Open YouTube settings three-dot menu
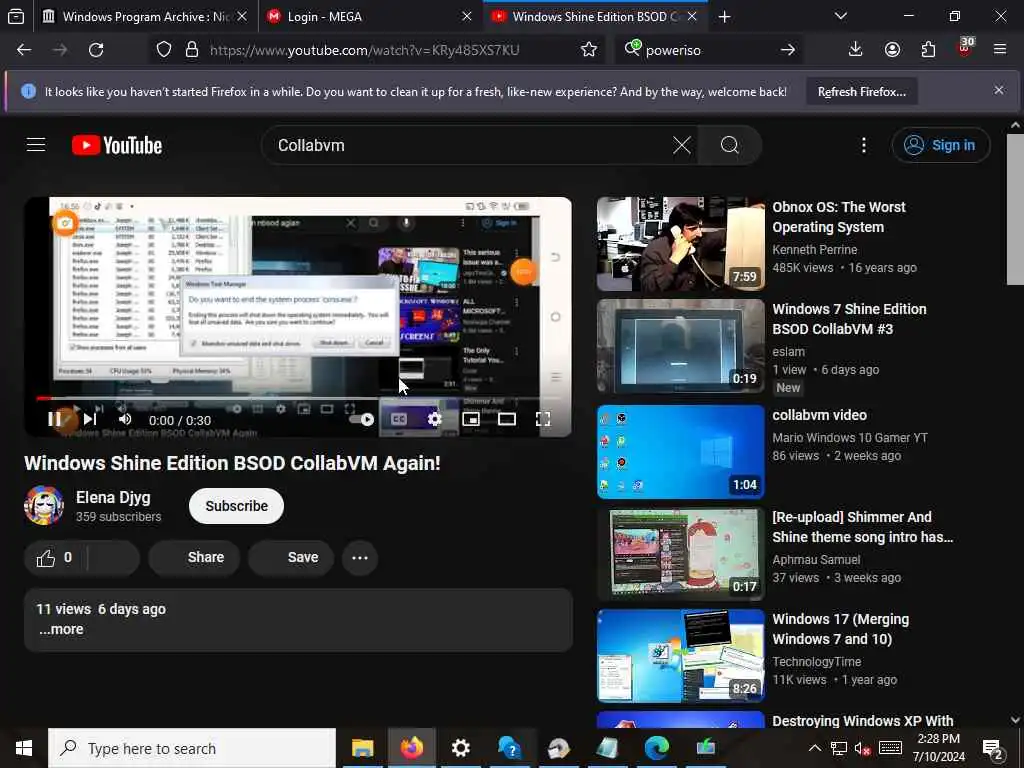 pos(863,145)
